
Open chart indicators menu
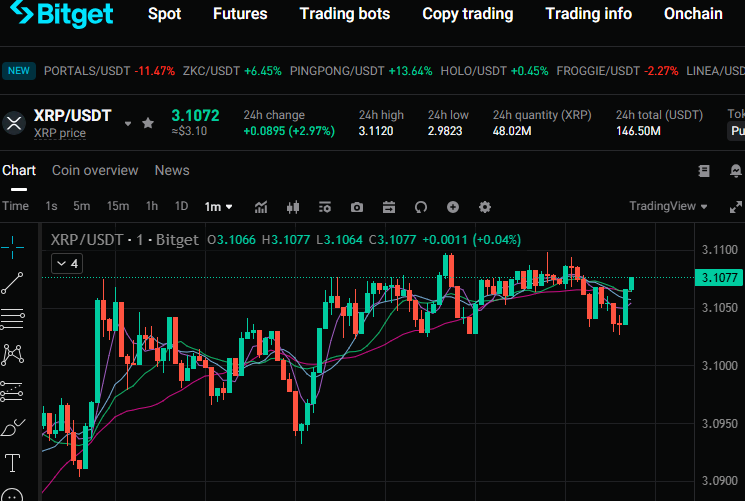point(261,207)
